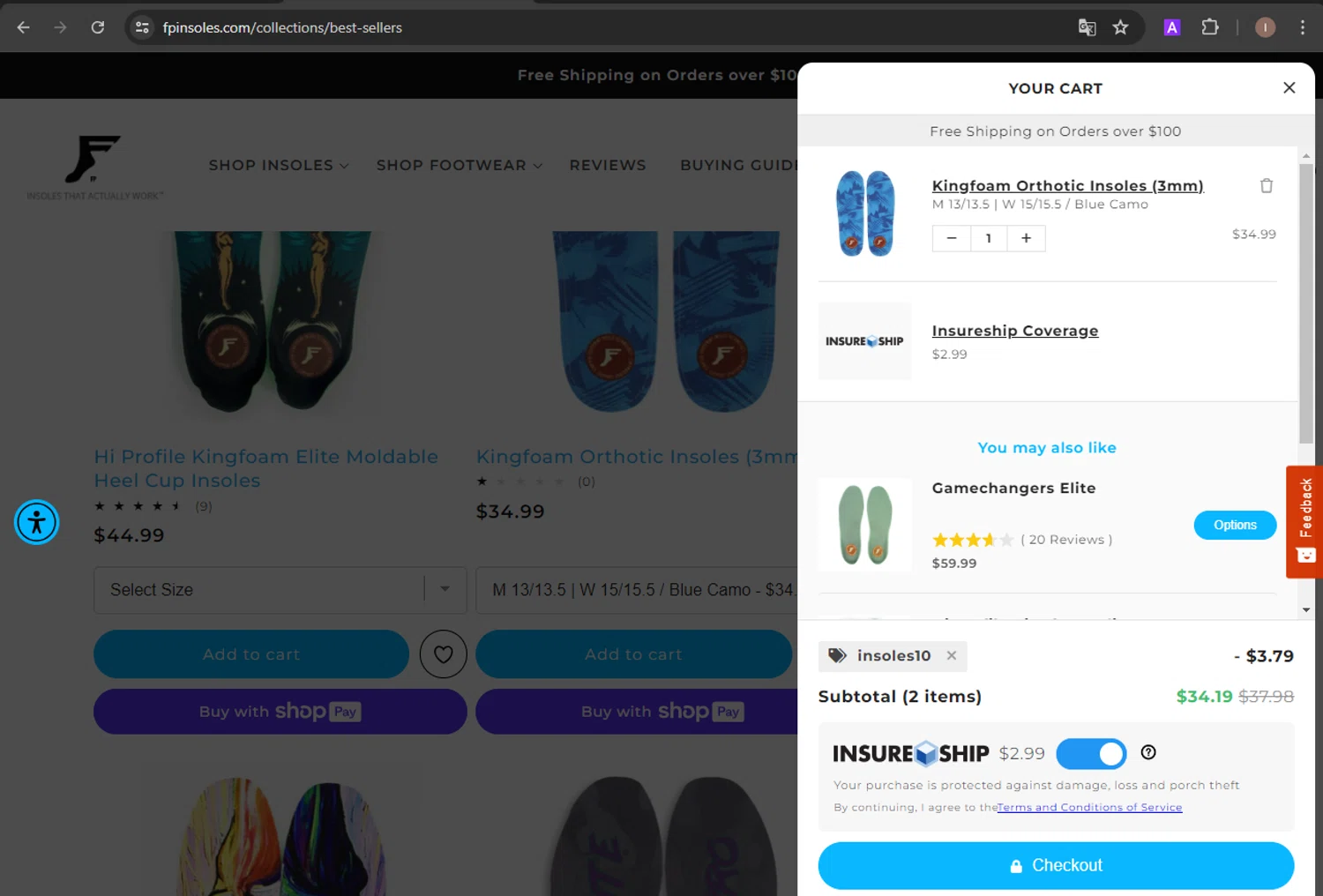This screenshot has width=1323, height=896.
Task: Open the purple A extension icon
Action: click(x=1171, y=27)
